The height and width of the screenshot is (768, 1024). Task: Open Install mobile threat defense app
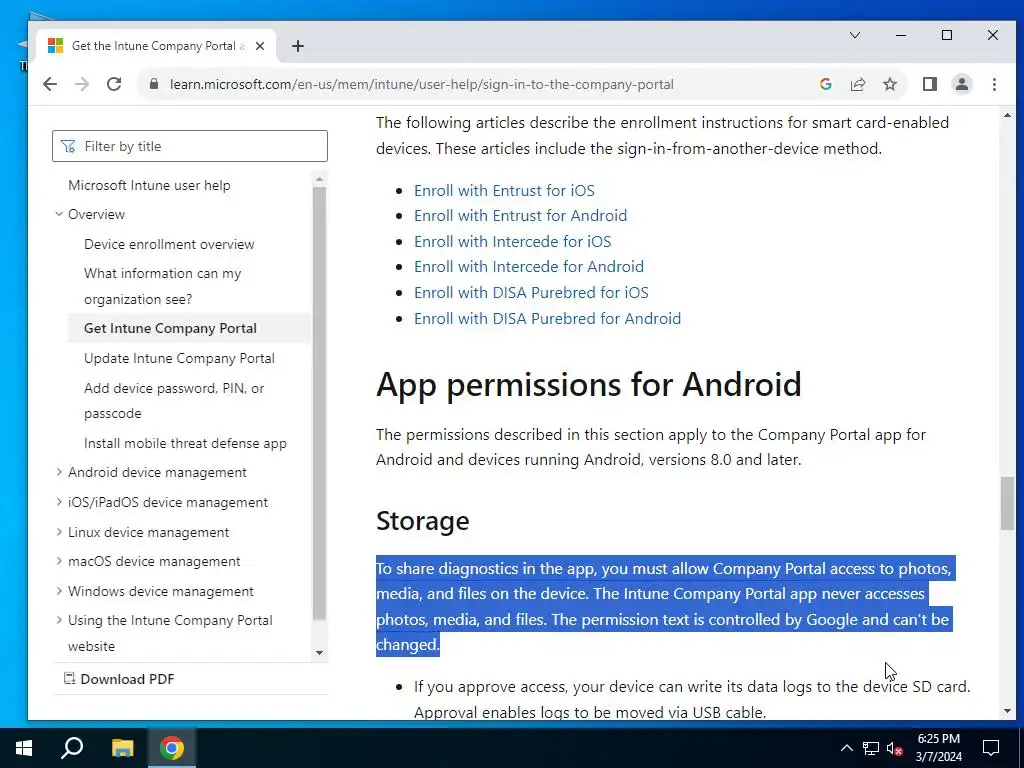(x=185, y=443)
